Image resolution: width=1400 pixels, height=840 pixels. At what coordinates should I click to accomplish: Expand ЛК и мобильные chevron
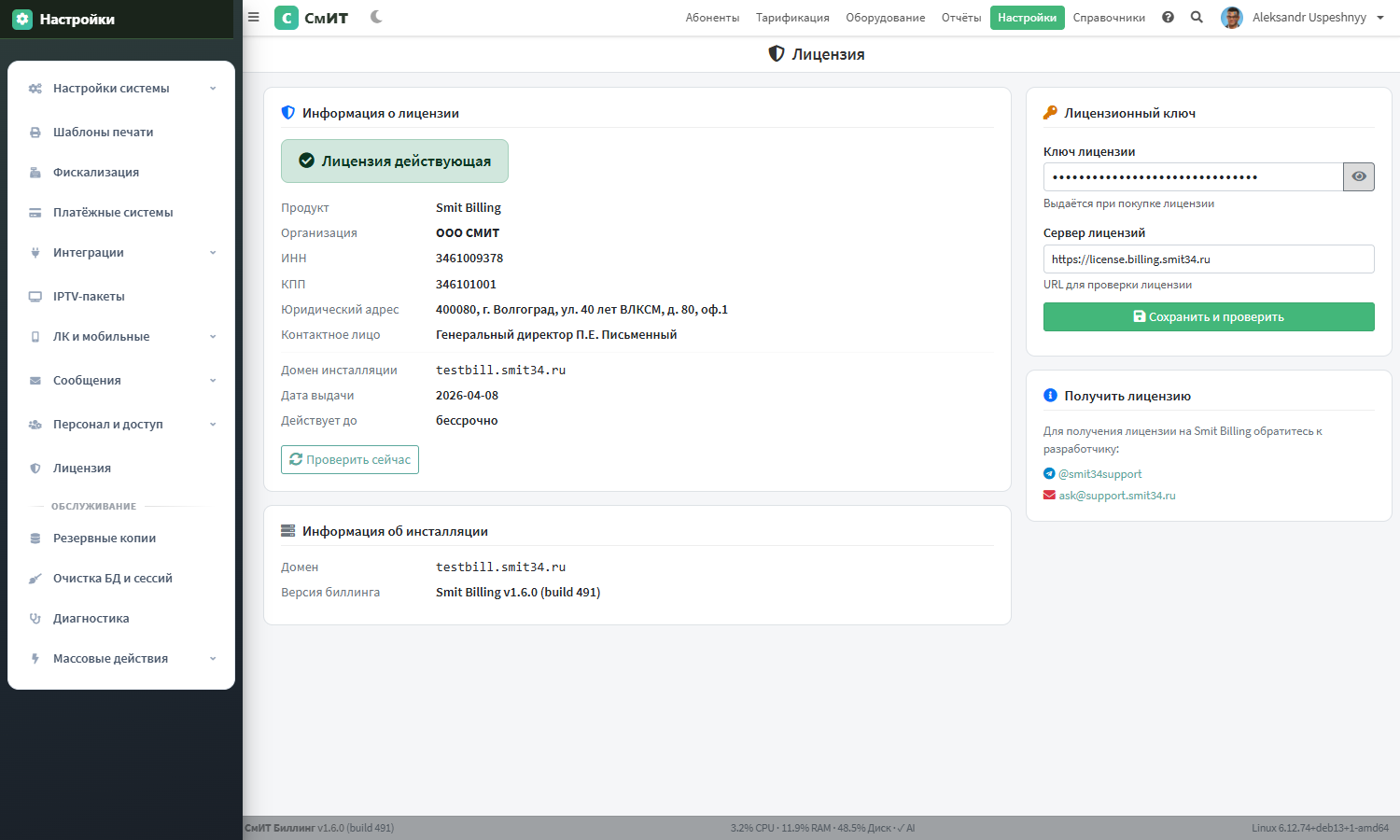pos(213,337)
